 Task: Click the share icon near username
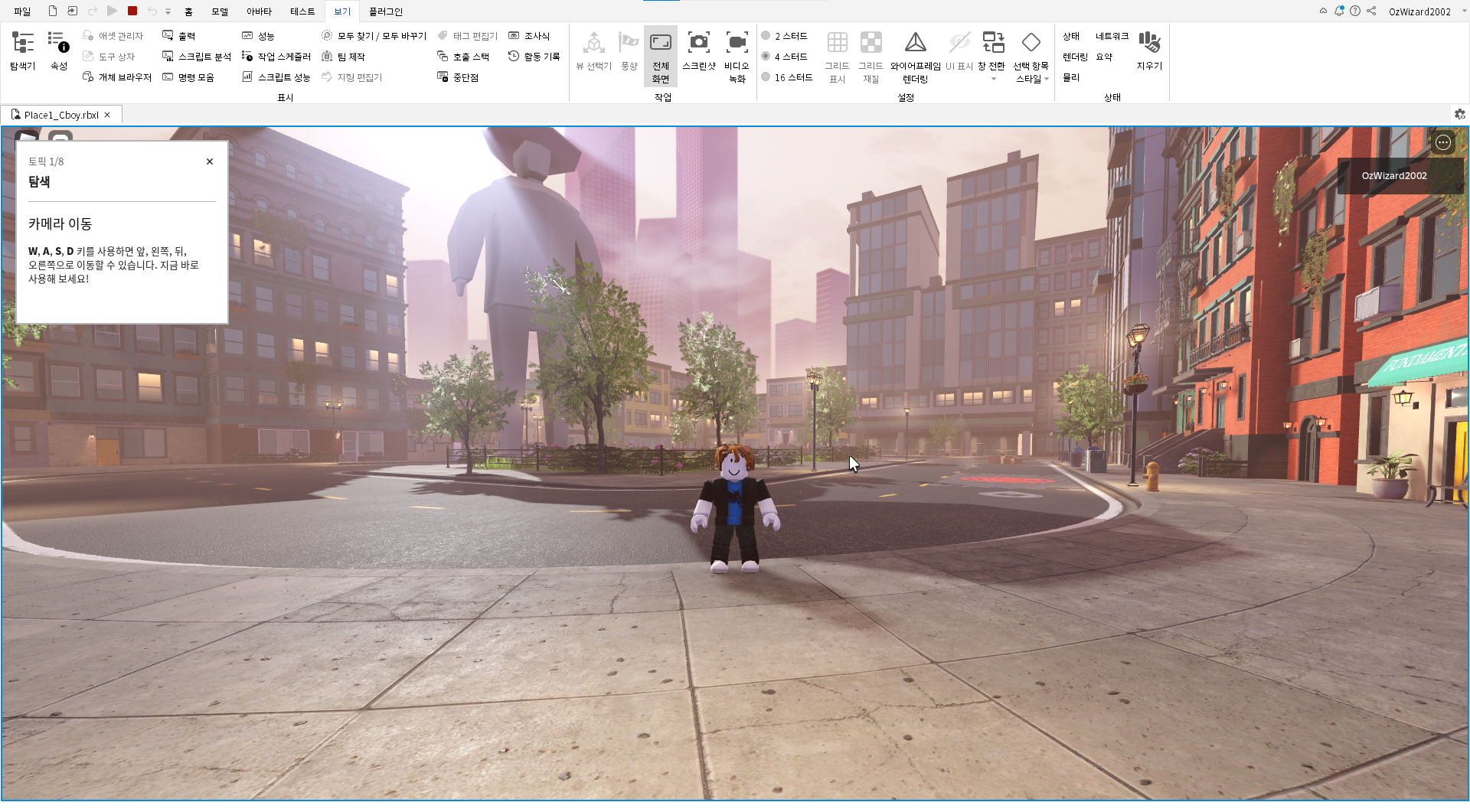(1371, 11)
